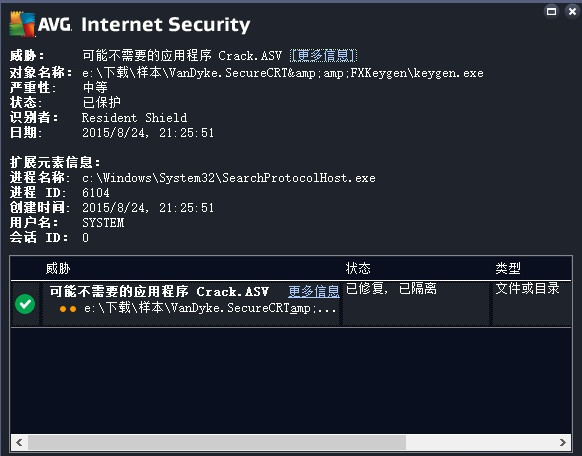Click the 文件或目录 type cell
Screen dimensions: 582x456
tap(527, 288)
